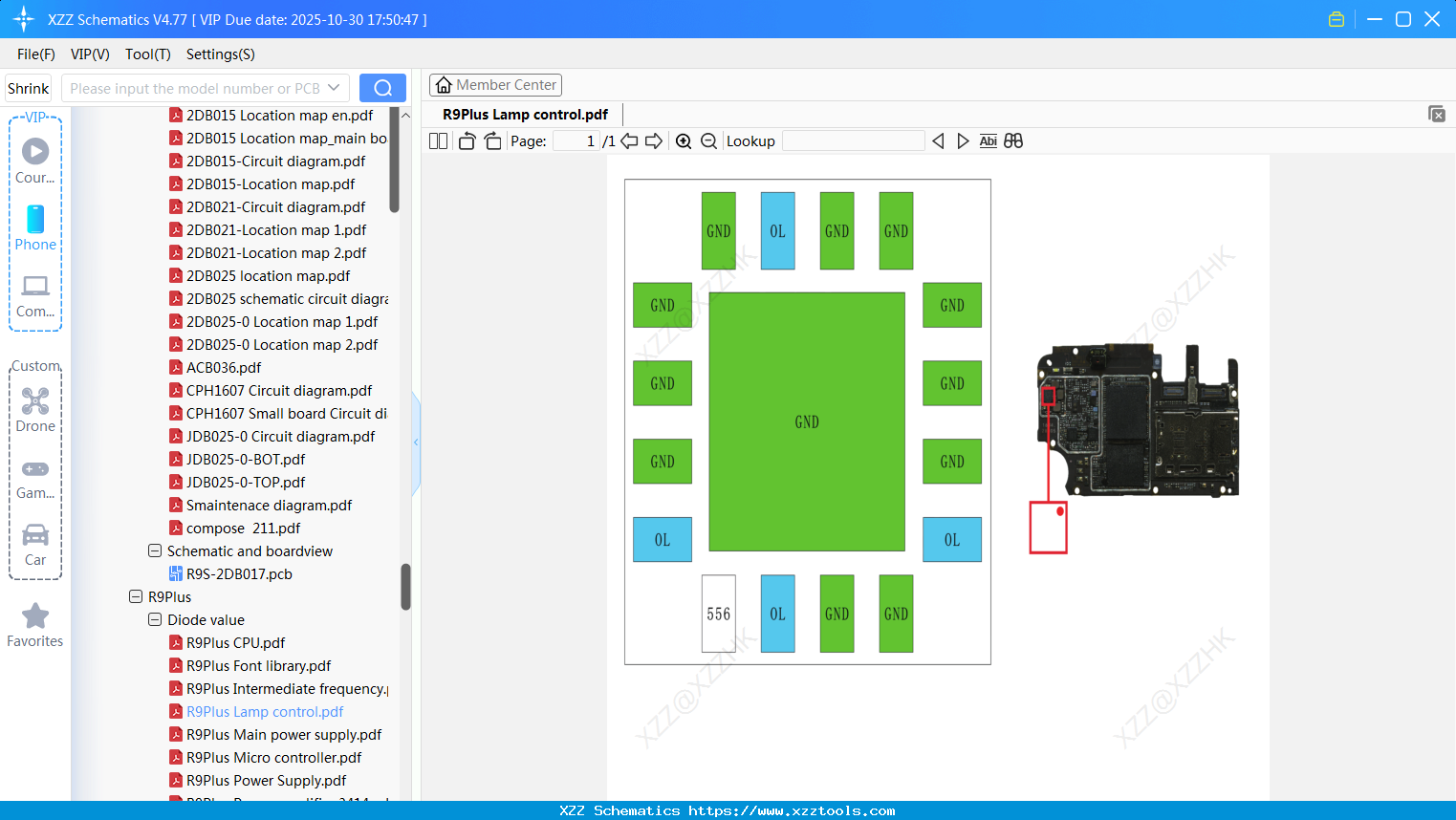The width and height of the screenshot is (1456, 820).
Task: Open ACB036.pdf in the file tree
Action: (x=224, y=368)
